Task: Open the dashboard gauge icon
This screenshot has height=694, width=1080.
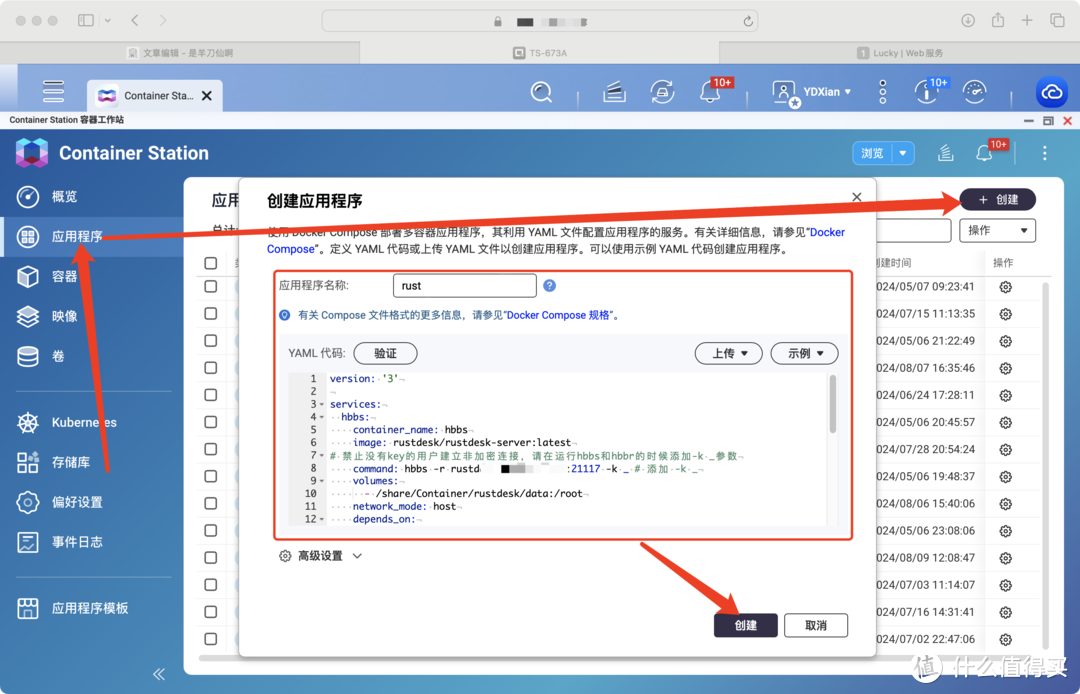Action: (975, 92)
